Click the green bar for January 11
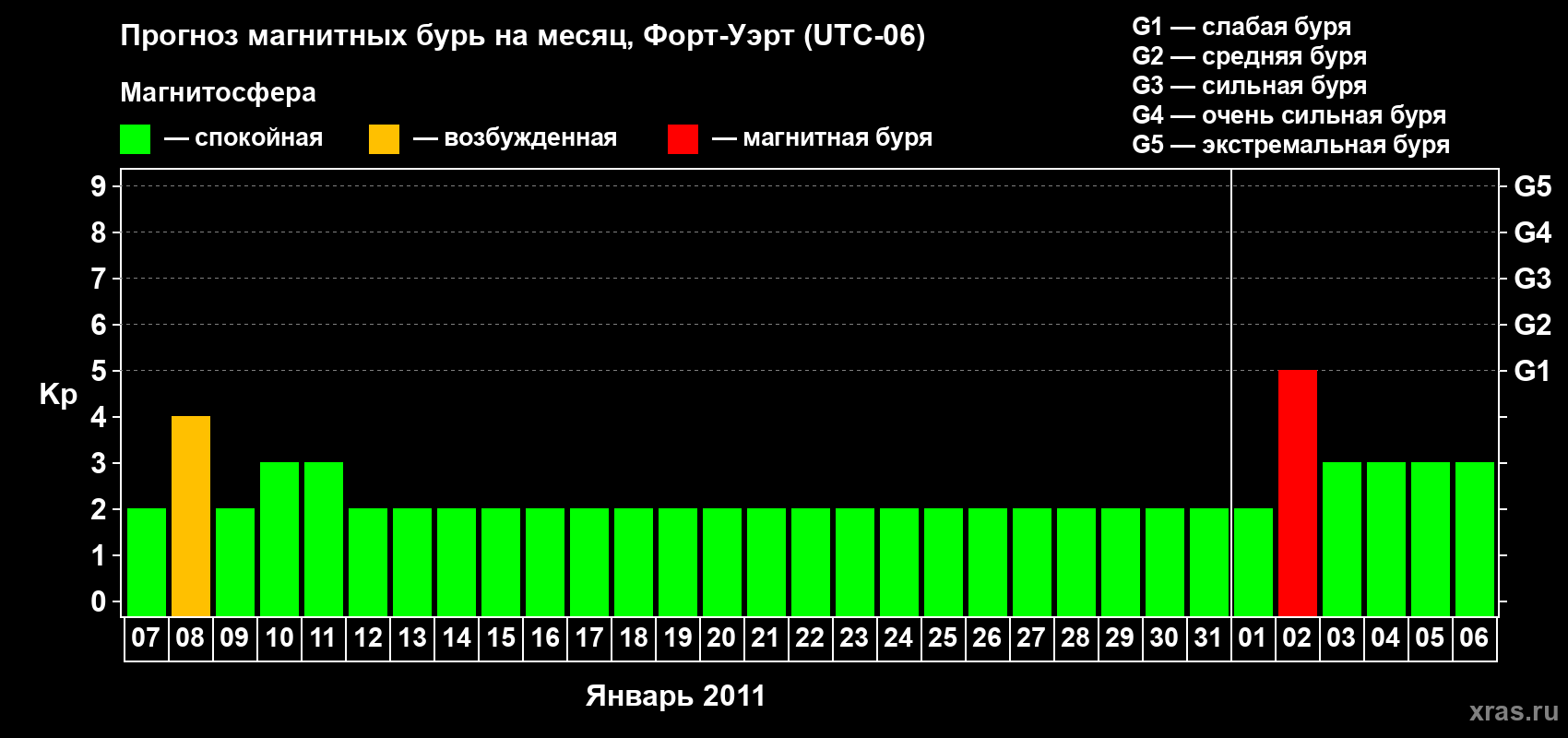Image resolution: width=1568 pixels, height=738 pixels. [x=324, y=540]
